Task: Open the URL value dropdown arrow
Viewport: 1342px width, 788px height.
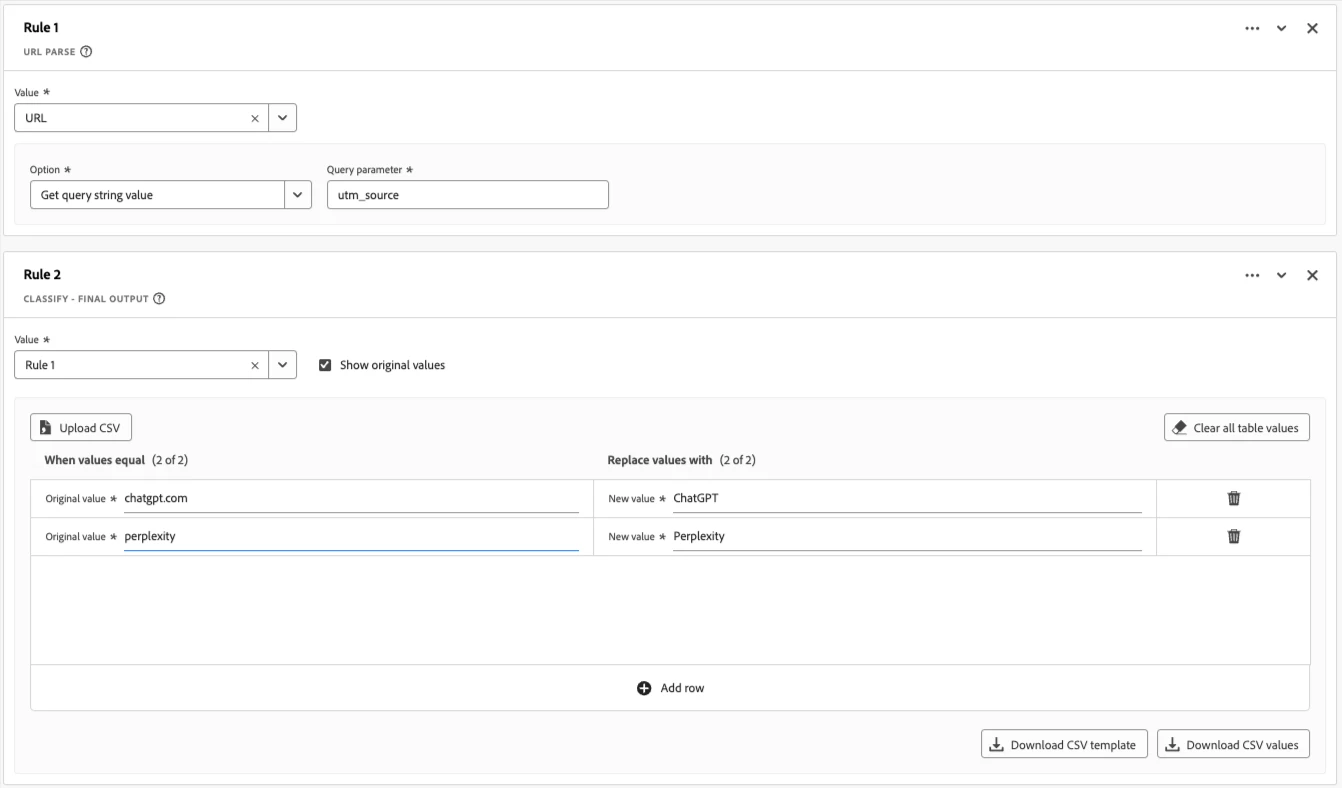Action: 282,118
